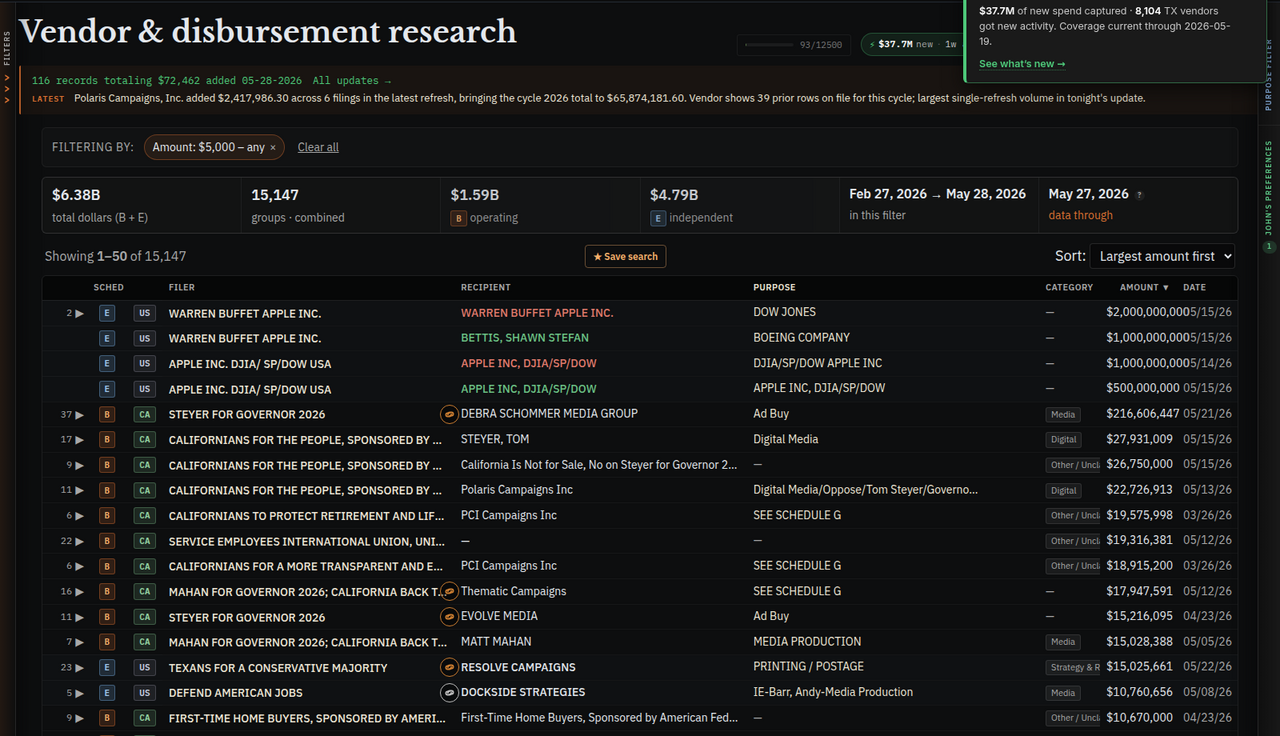Viewport: 1280px width, 736px height.
Task: Select the MEDIA PRODUCTION purpose cell
Action: 807,642
